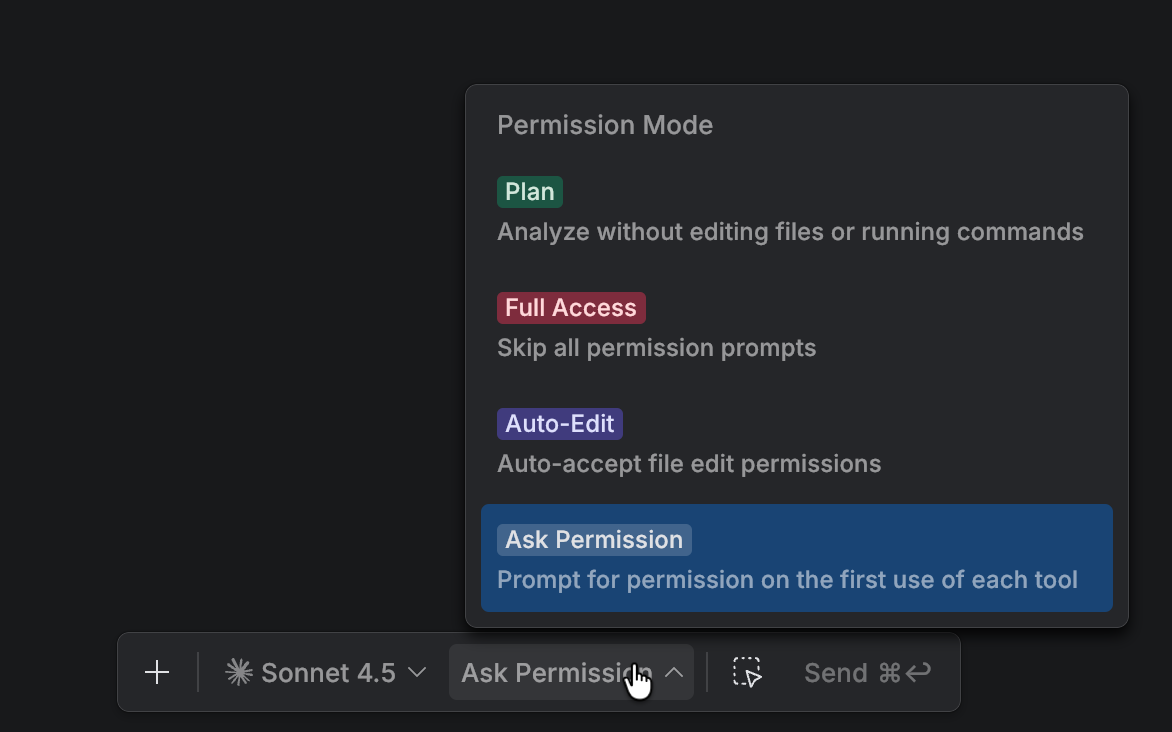The height and width of the screenshot is (732, 1172).
Task: Select the red Full Access badge
Action: pyautogui.click(x=571, y=308)
